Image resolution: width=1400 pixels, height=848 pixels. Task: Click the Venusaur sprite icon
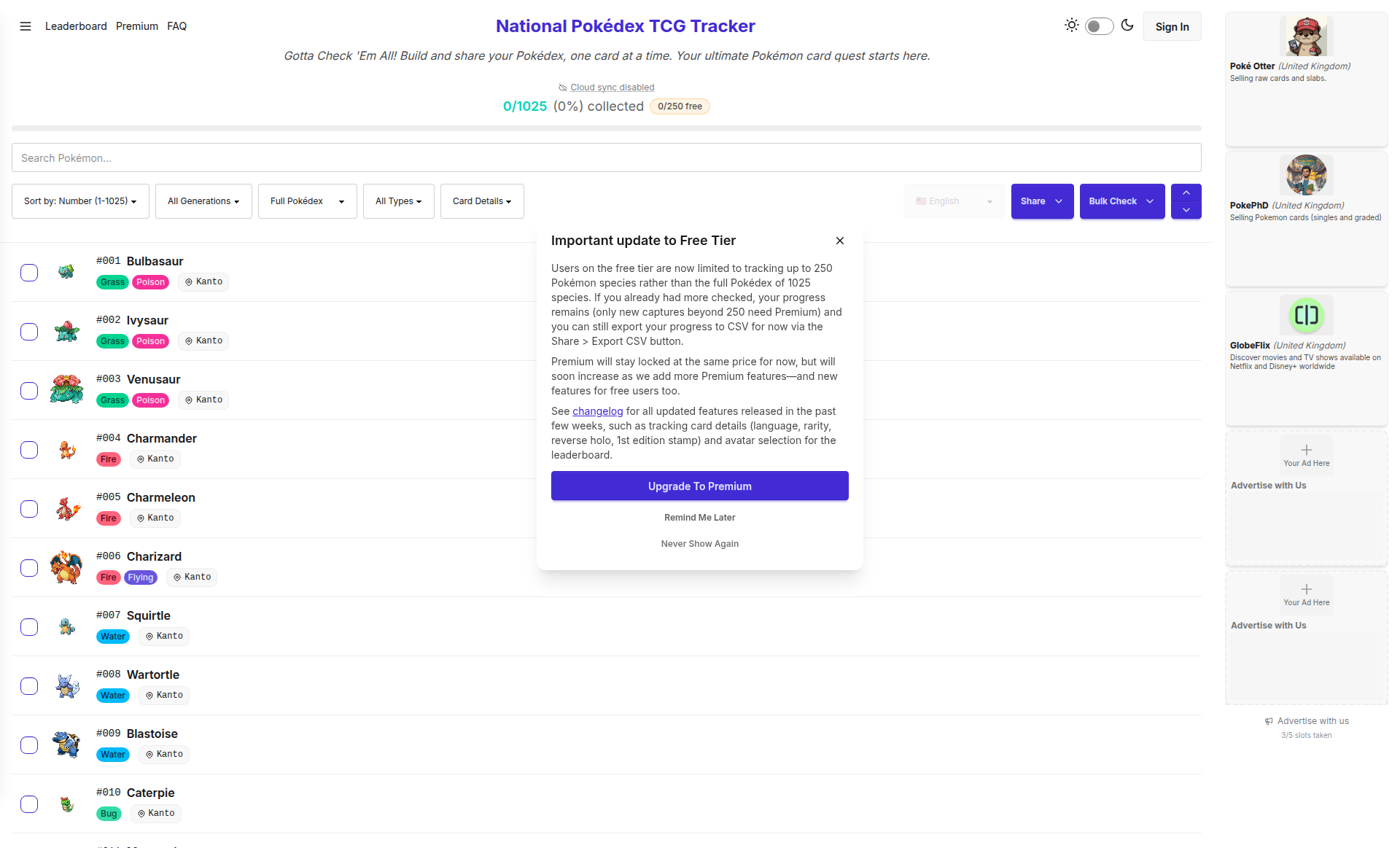pos(66,390)
